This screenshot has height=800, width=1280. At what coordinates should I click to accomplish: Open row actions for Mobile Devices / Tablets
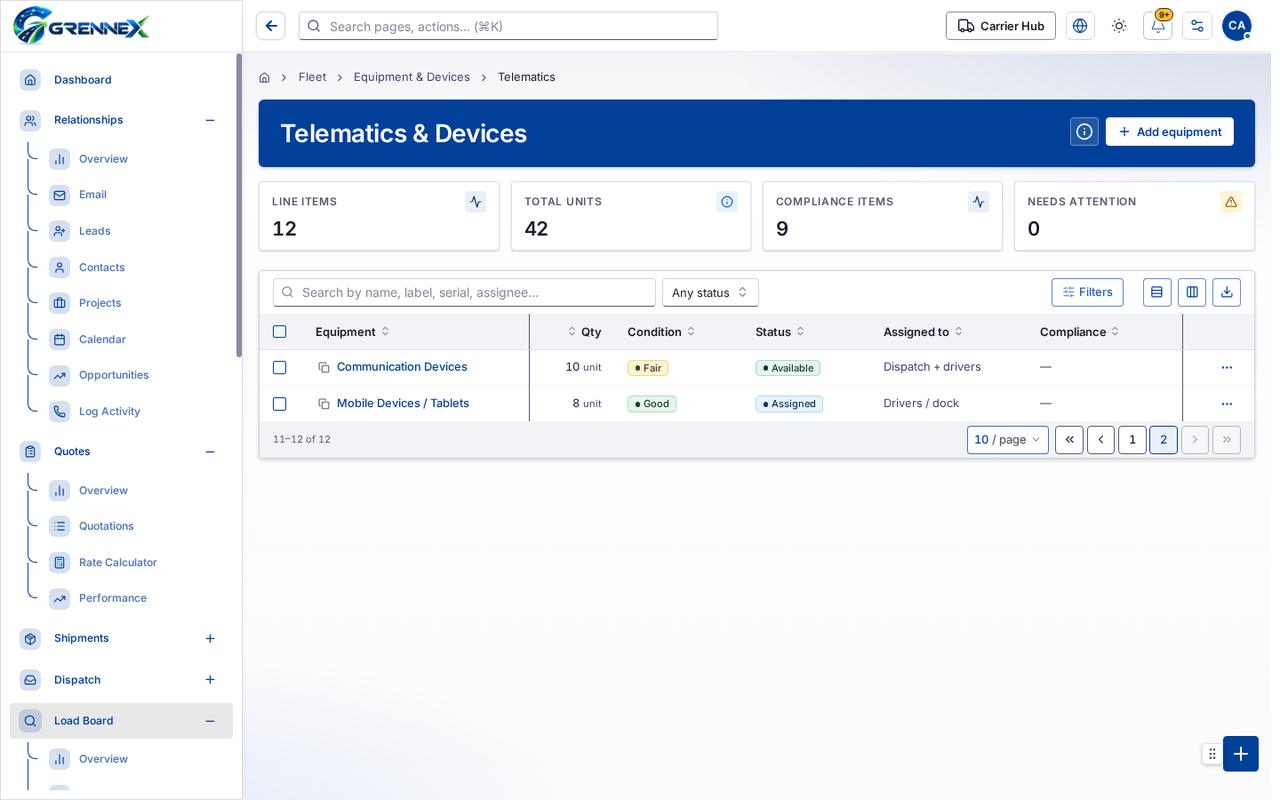1227,404
